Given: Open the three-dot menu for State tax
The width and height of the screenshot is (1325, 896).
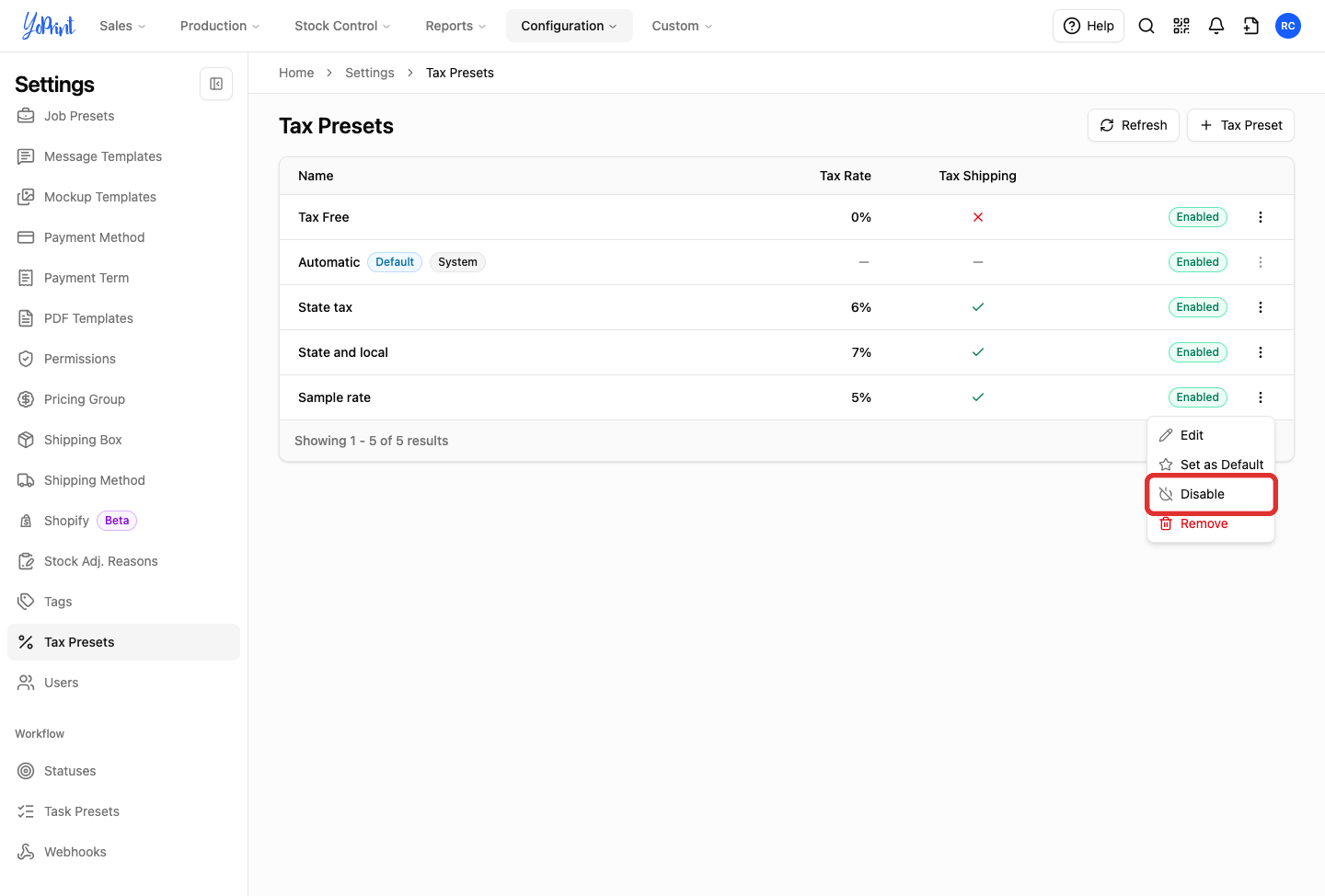Looking at the screenshot, I should [1261, 307].
